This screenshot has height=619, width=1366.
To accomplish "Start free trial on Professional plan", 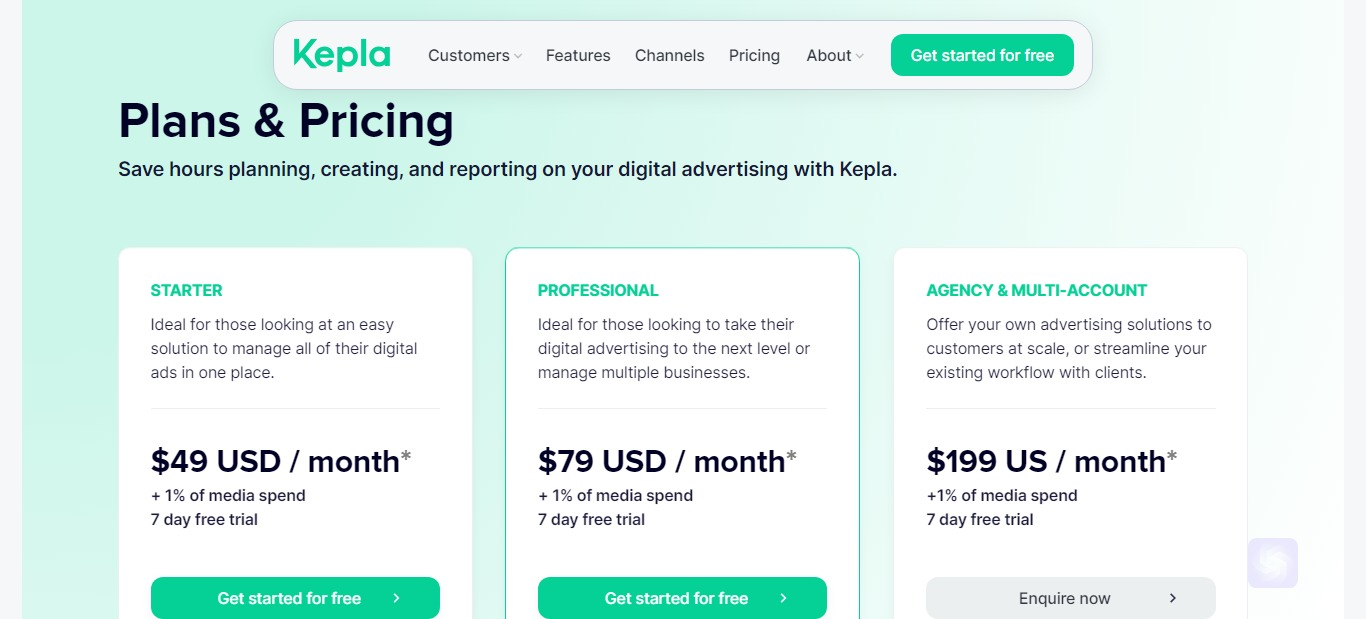I will (682, 598).
